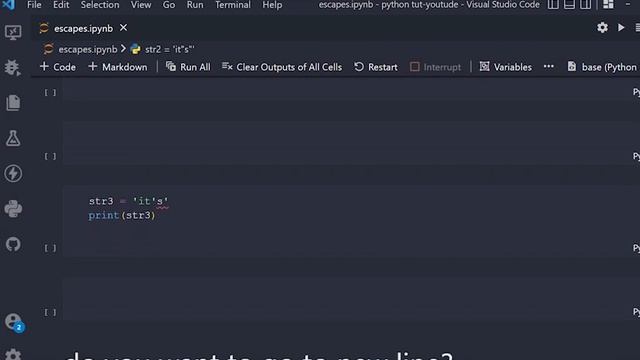Viewport: 640px width, 360px height.
Task: Open the Help menu
Action: [272, 5]
